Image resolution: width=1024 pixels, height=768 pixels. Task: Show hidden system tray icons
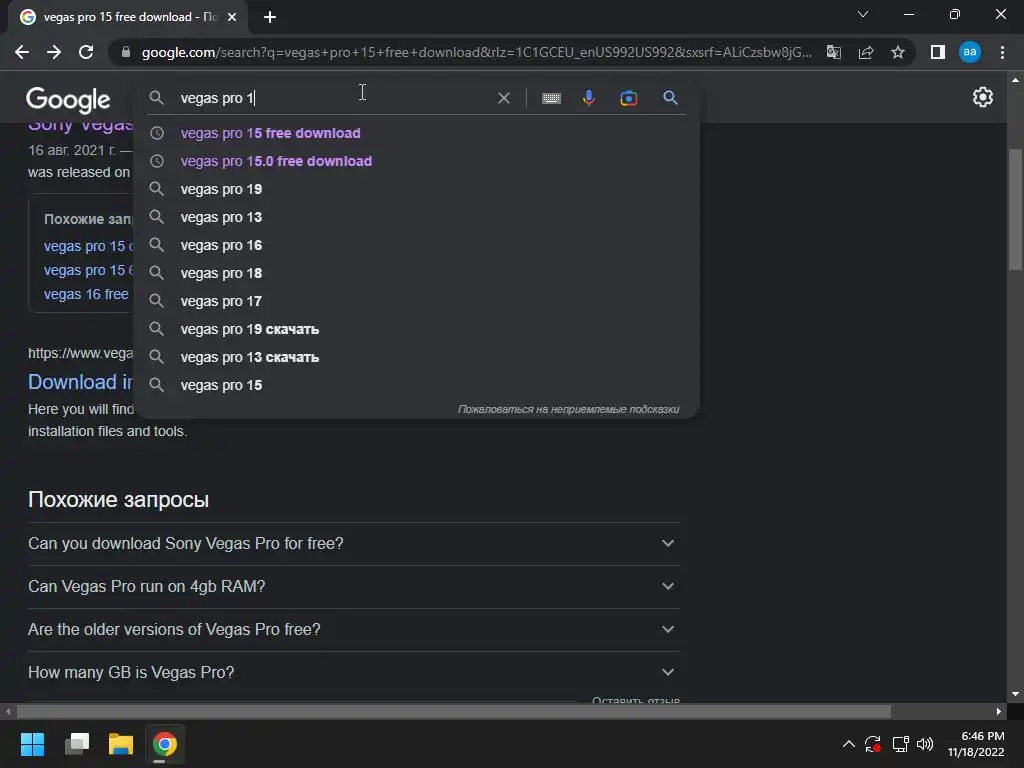click(x=848, y=744)
